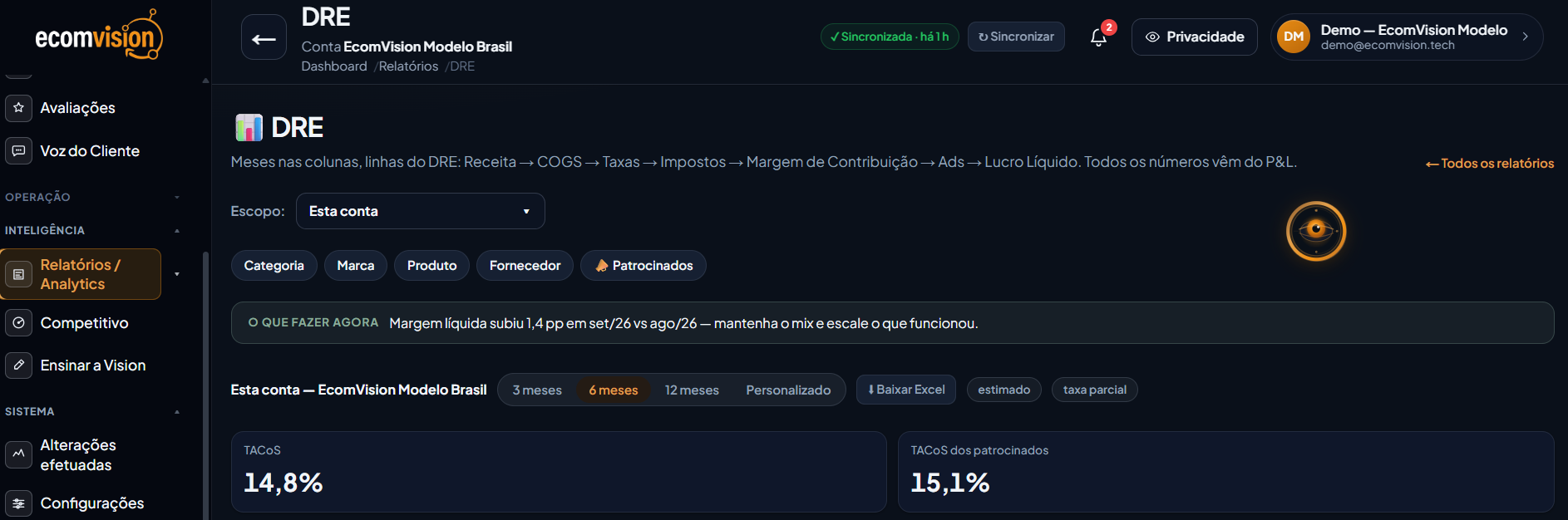Click the Baixar Excel button
This screenshot has height=520, width=1568.
(906, 390)
